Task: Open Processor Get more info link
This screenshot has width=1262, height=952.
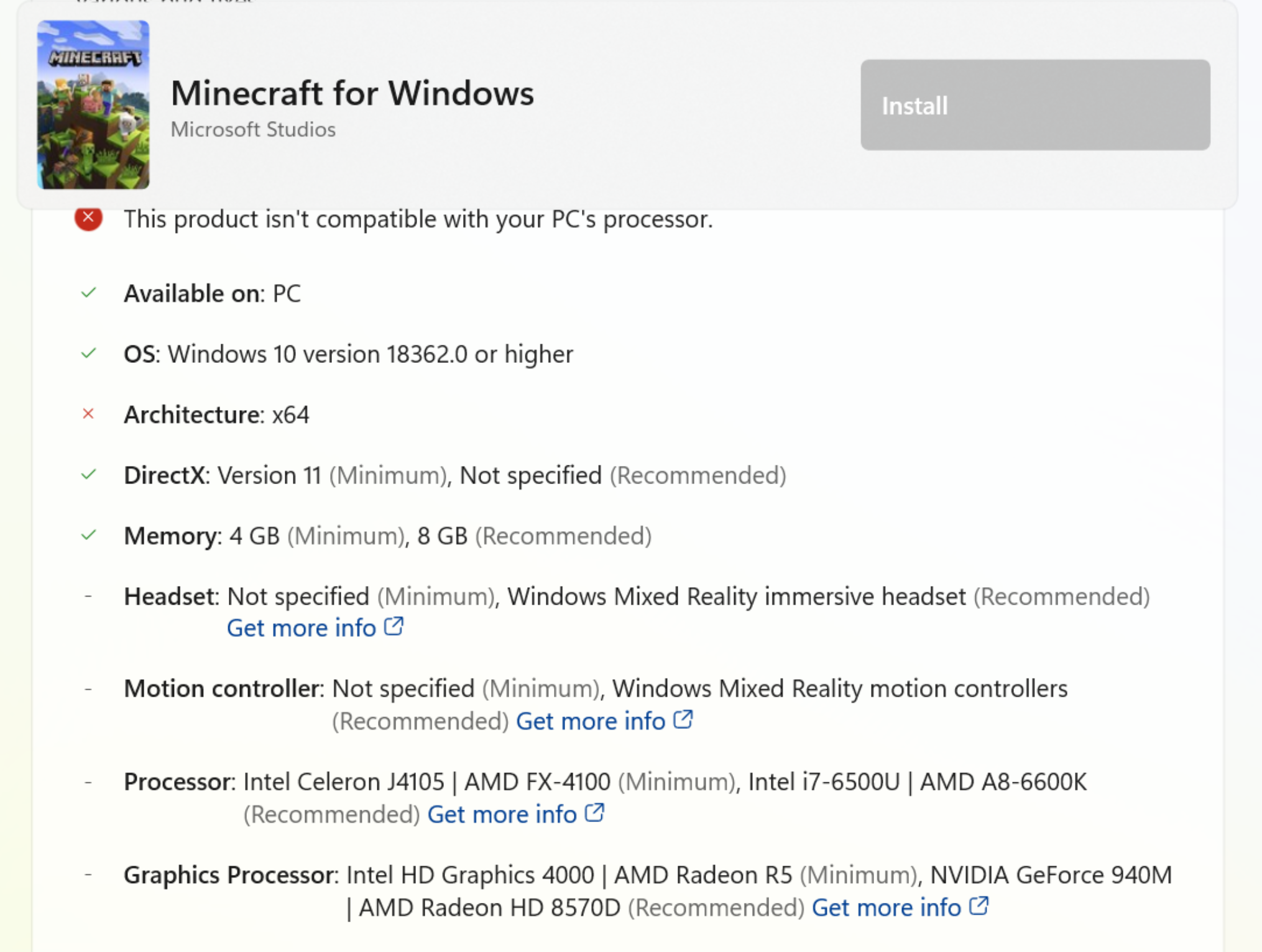Action: click(x=502, y=814)
